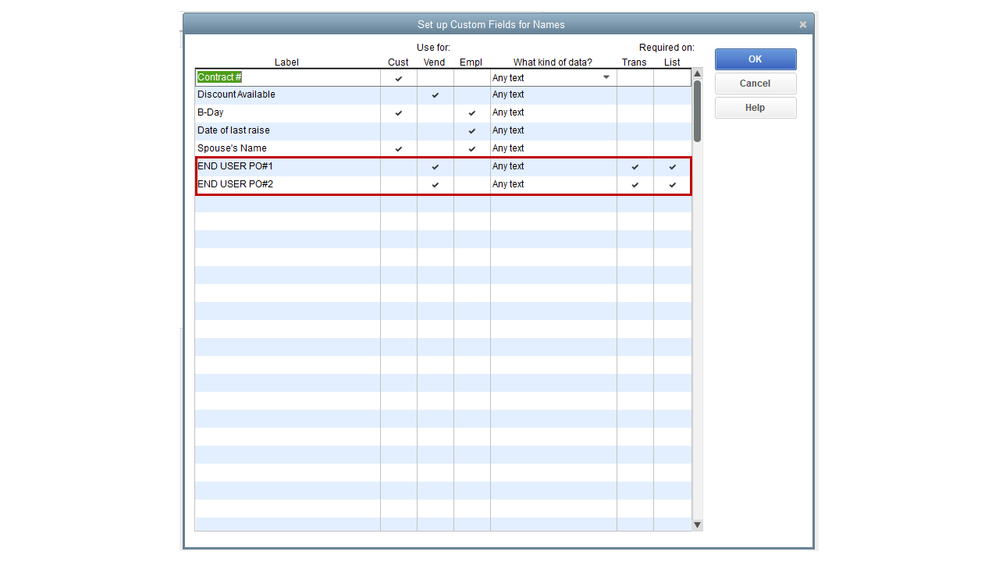Toggle Trans required for END USER PO#2
Viewport: 999px width, 562px height.
click(635, 184)
